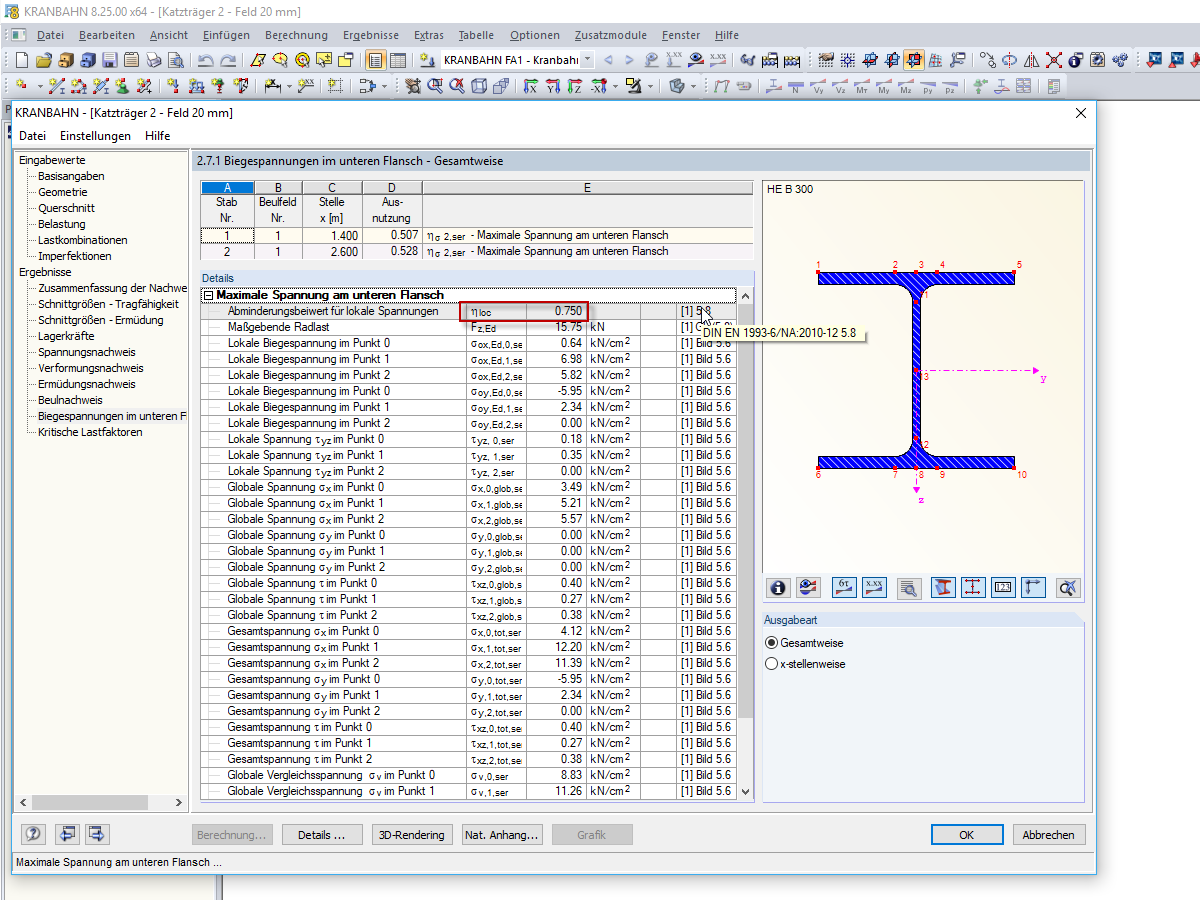Toggle the point numbering 123 icon
Screen dimensions: 1200x900
[1004, 587]
